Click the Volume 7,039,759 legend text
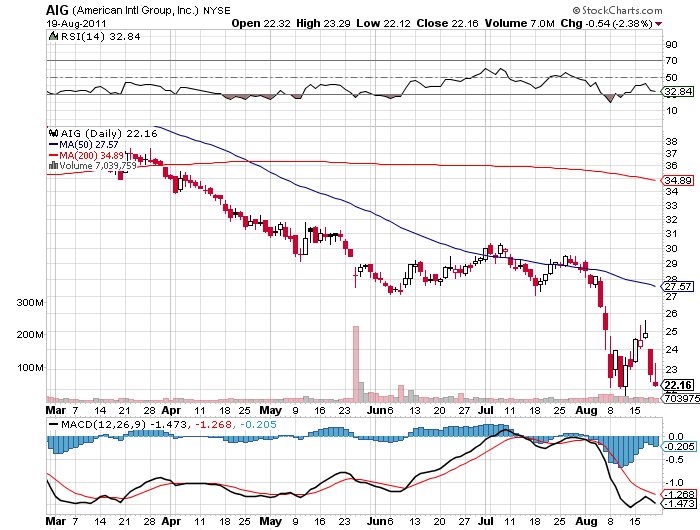Screen dimensions: 700x530 click(98, 166)
